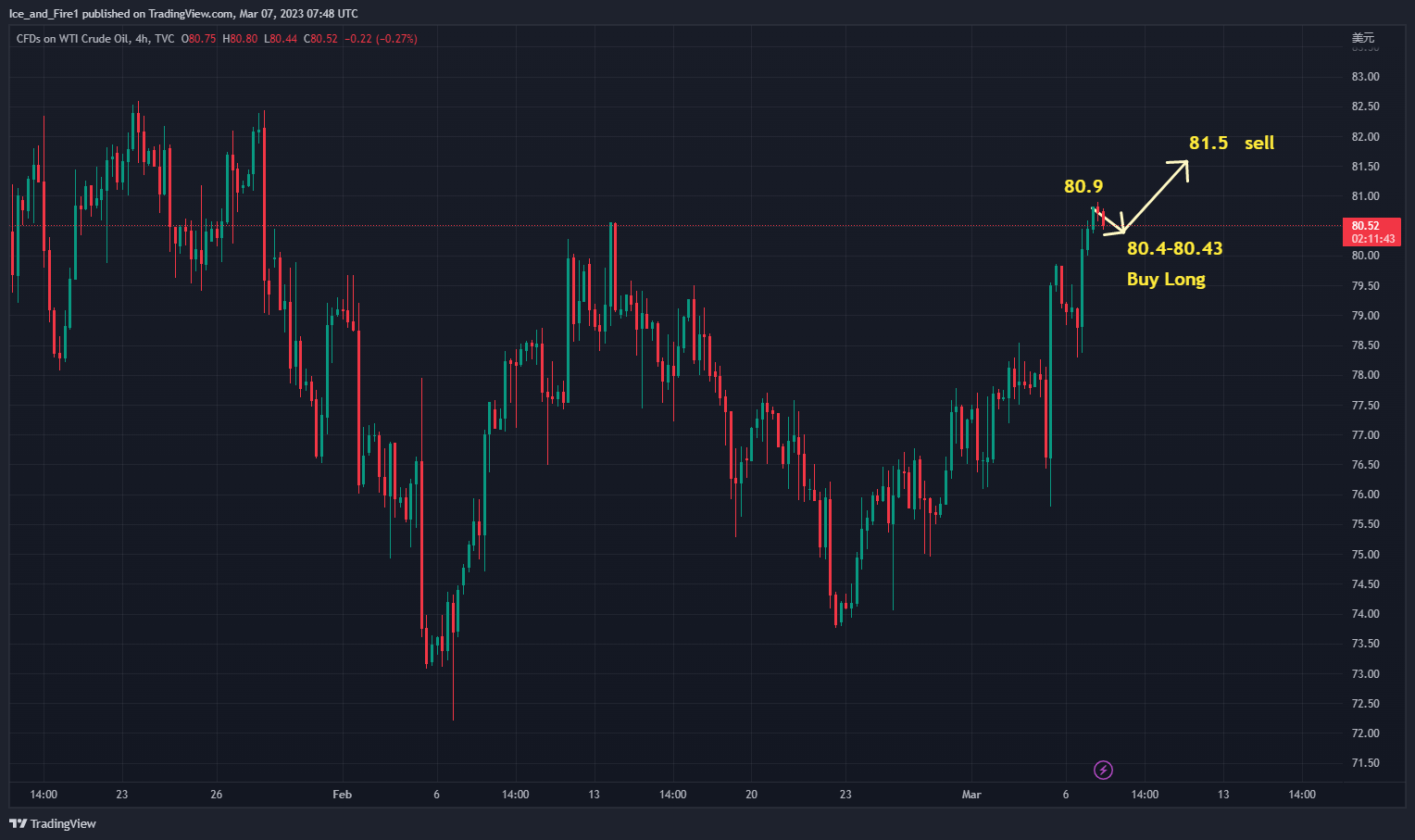Click 72.50 on the price axis

click(1365, 704)
